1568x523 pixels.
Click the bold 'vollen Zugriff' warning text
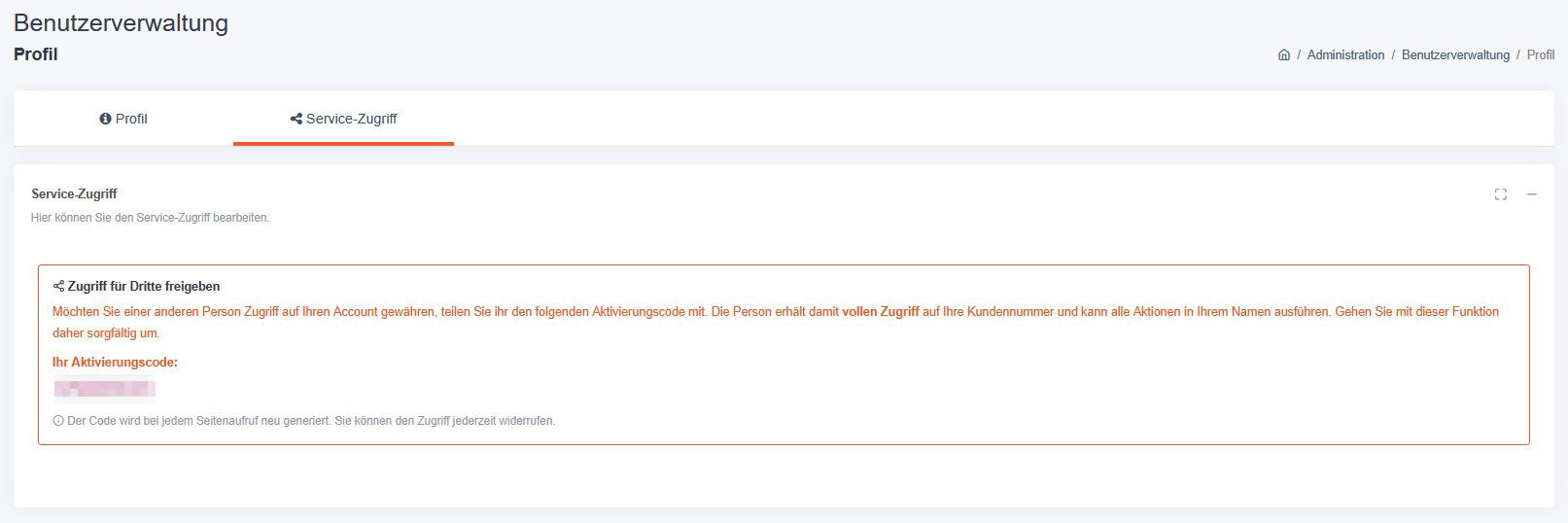[881, 312]
